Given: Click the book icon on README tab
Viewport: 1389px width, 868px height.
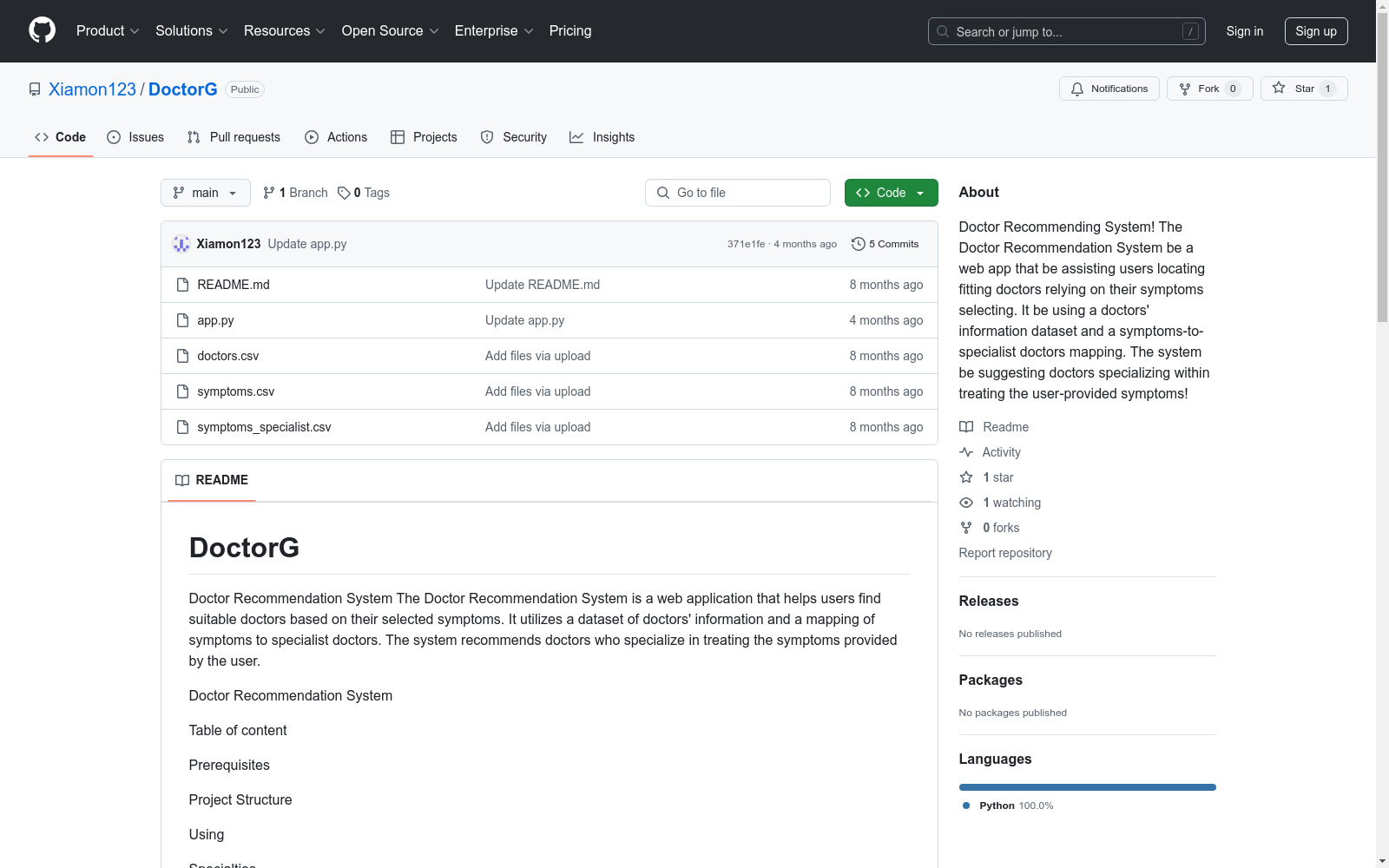Looking at the screenshot, I should pos(182,480).
